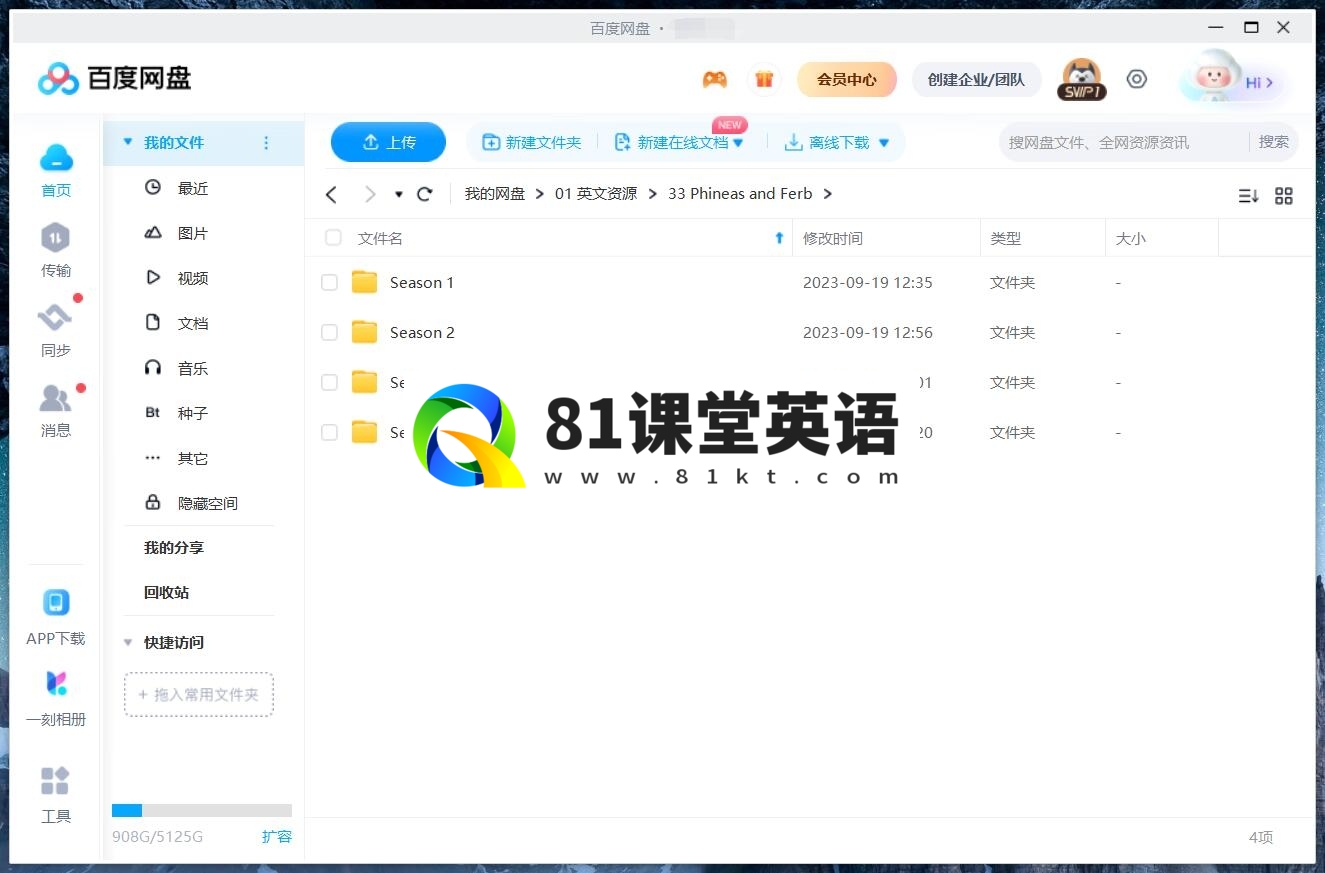Click the 拖入常用文件夹 drop box
This screenshot has width=1325, height=873.
(199, 694)
